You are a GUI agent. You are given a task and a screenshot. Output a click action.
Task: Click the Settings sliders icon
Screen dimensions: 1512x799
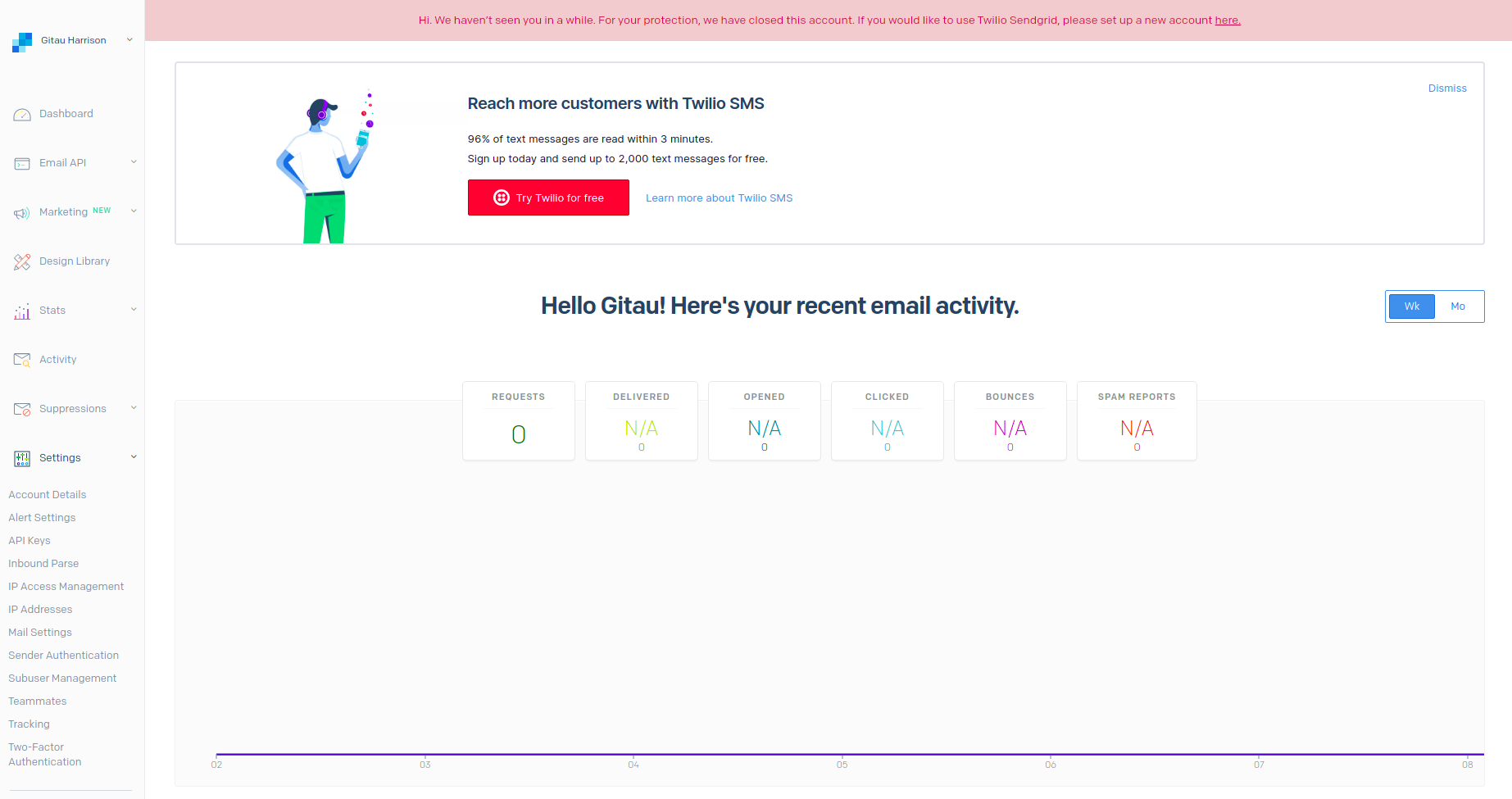[x=22, y=459]
